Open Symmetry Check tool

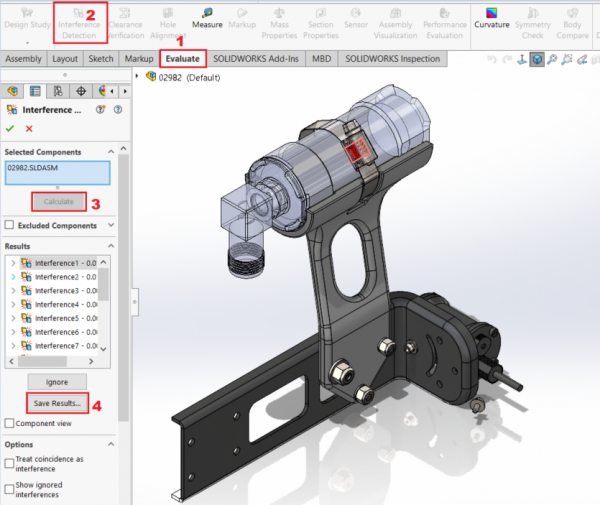point(533,24)
